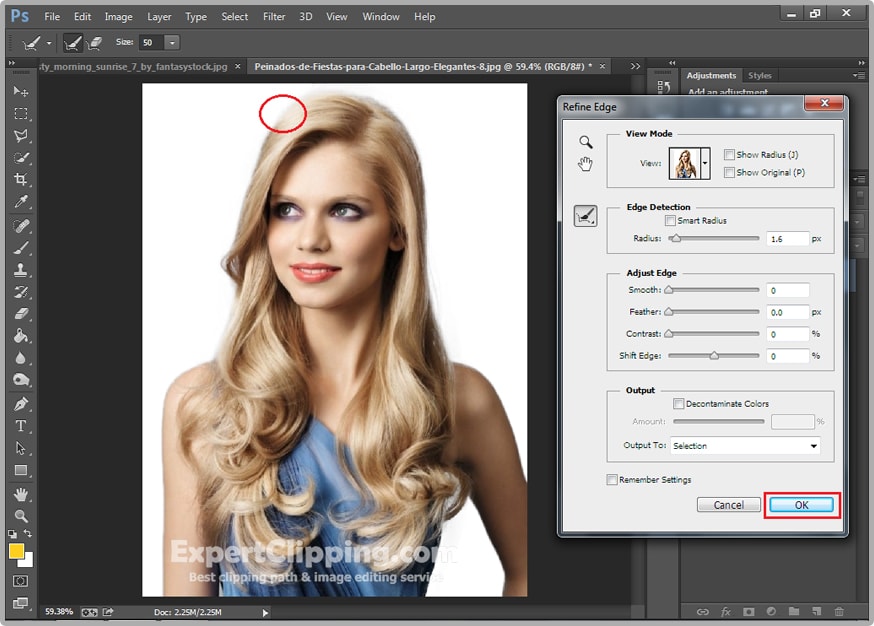874x626 pixels.
Task: Expand the brush Size dropdown arrow
Action: click(172, 43)
